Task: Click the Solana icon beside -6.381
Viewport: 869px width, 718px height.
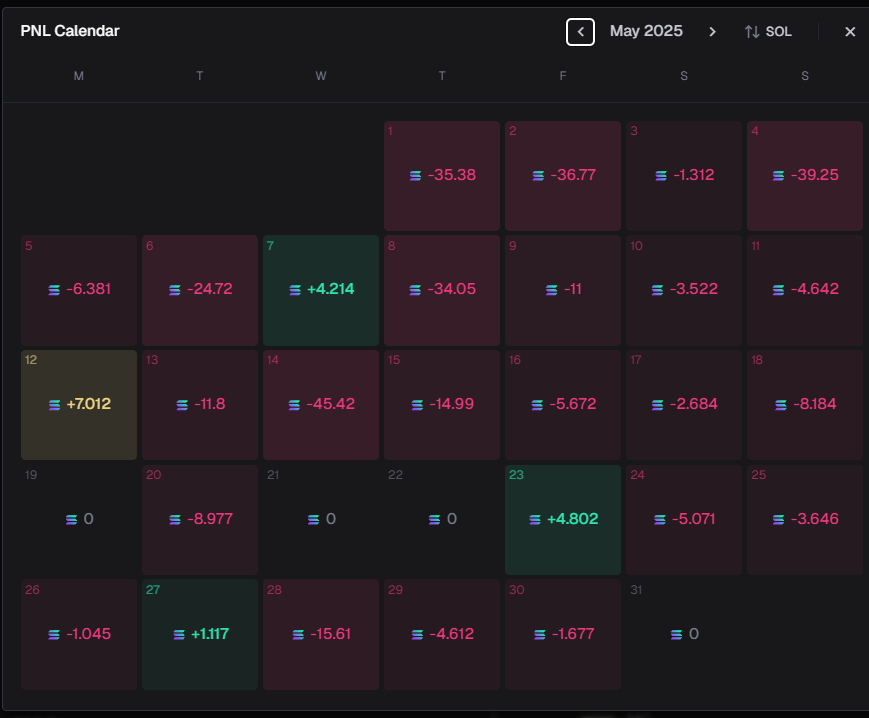Action: (54, 290)
